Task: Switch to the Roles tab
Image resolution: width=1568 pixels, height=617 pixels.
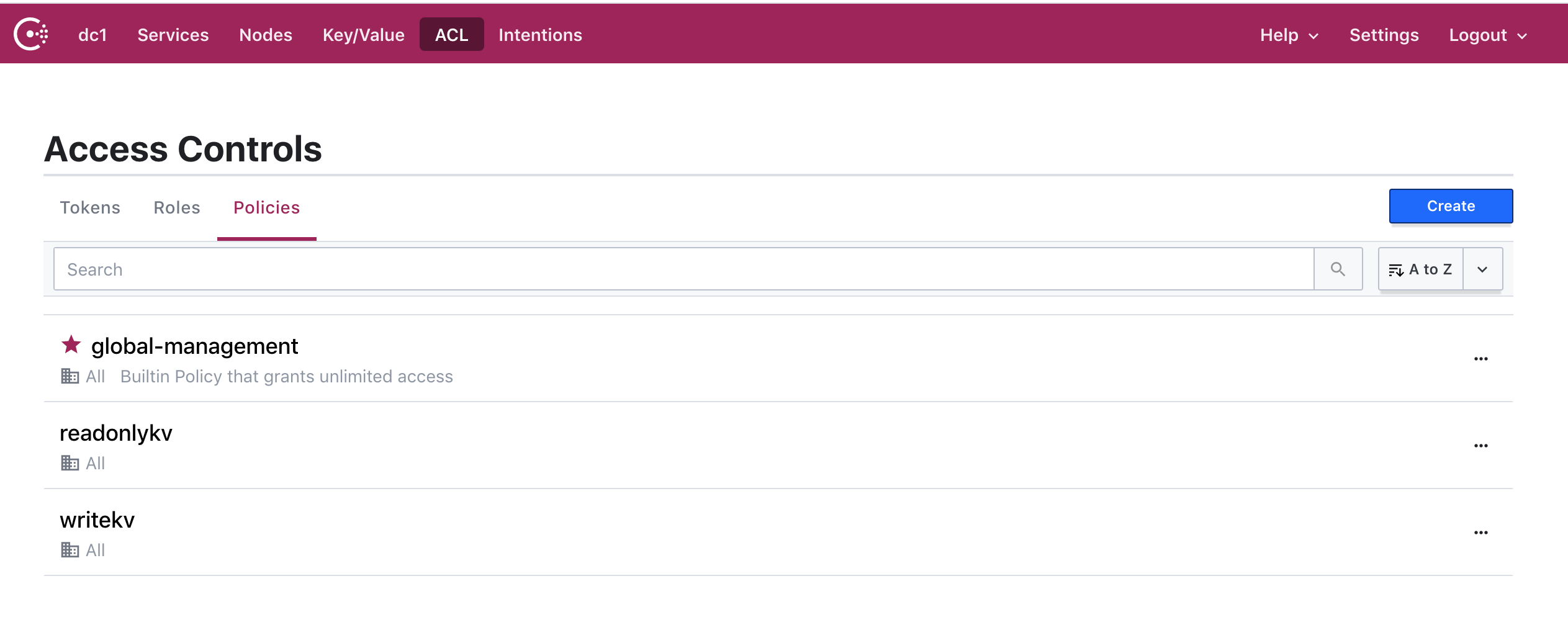Action: coord(177,207)
